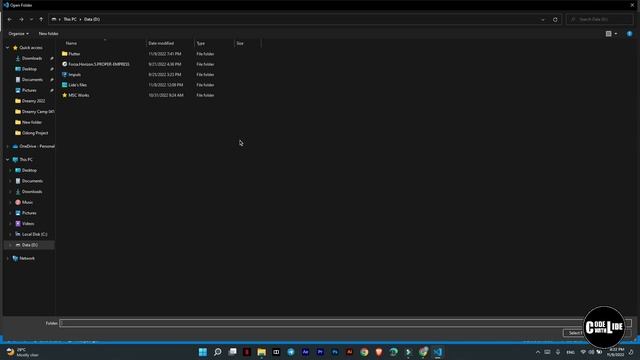640x360 pixels.
Task: Refresh the Data (D:) folder listing
Action: (x=555, y=19)
